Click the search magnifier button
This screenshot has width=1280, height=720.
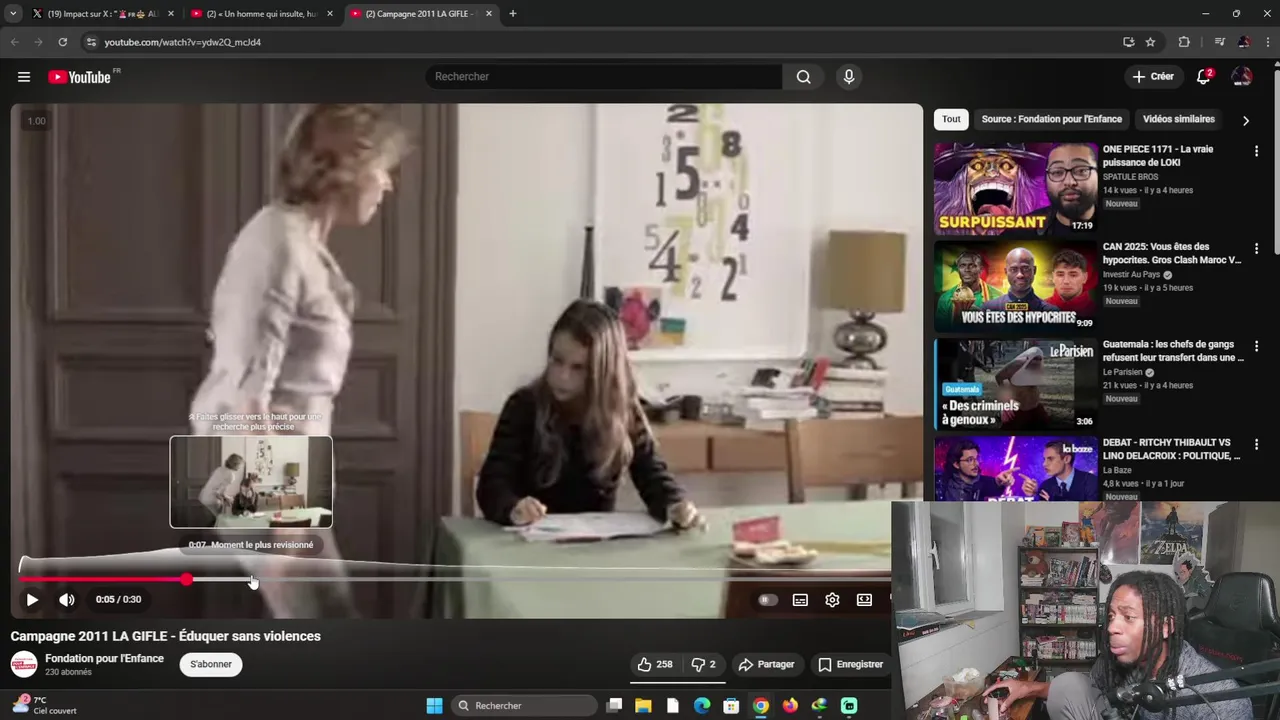tap(803, 77)
